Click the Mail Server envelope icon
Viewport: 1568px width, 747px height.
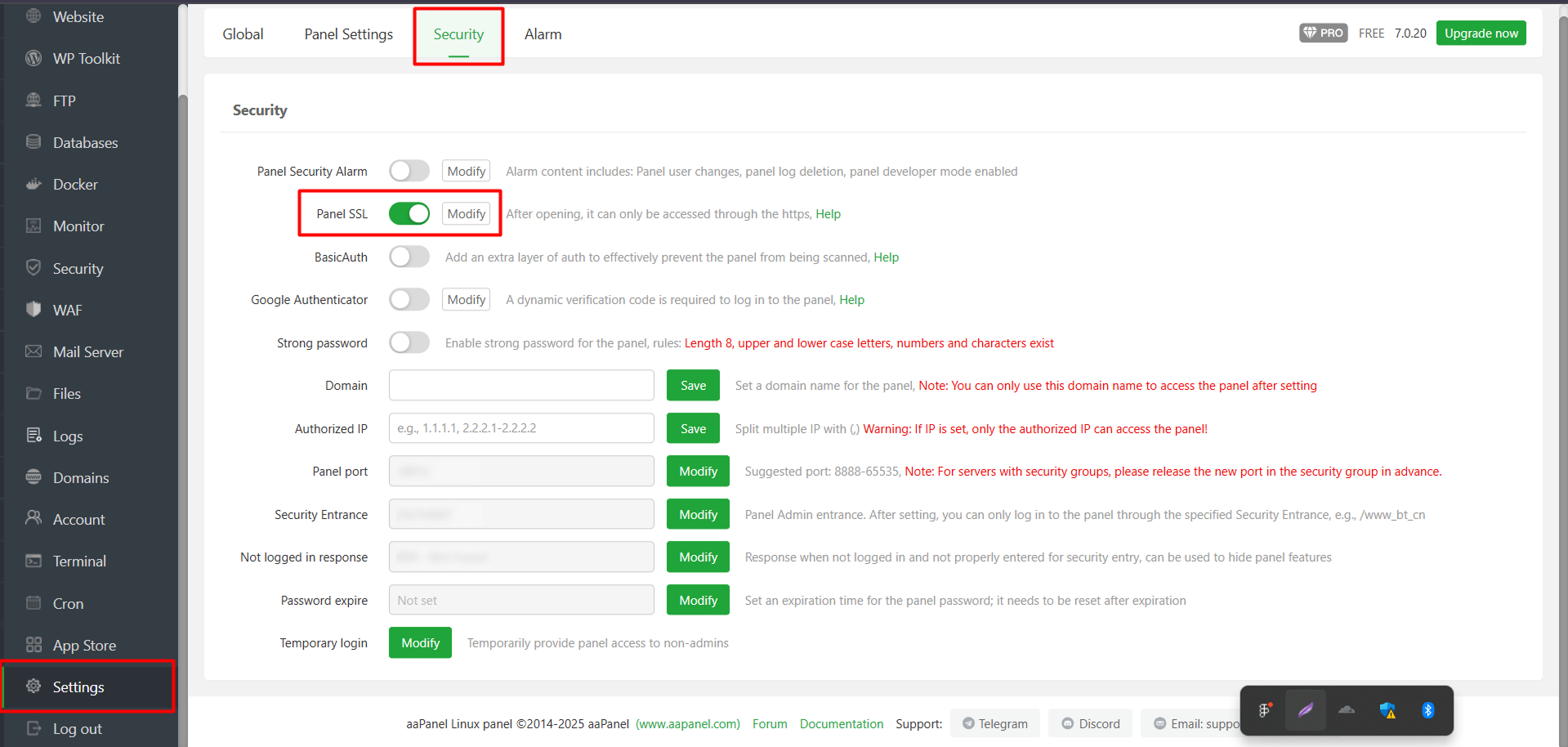pos(34,351)
